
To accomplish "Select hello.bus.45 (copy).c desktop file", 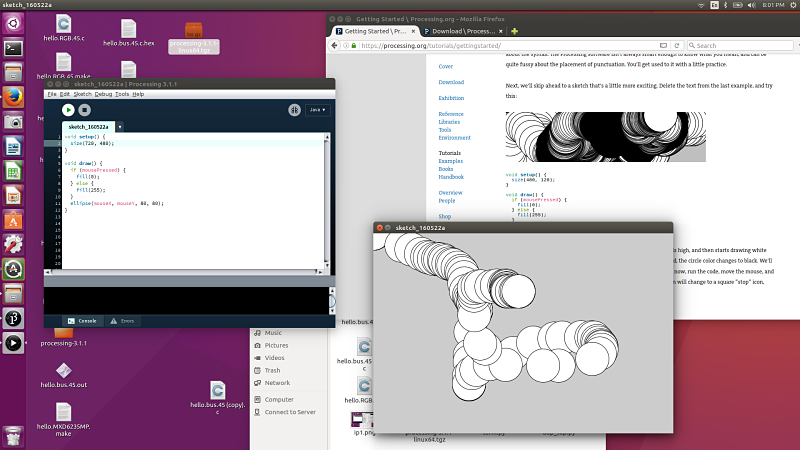I will (x=218, y=397).
